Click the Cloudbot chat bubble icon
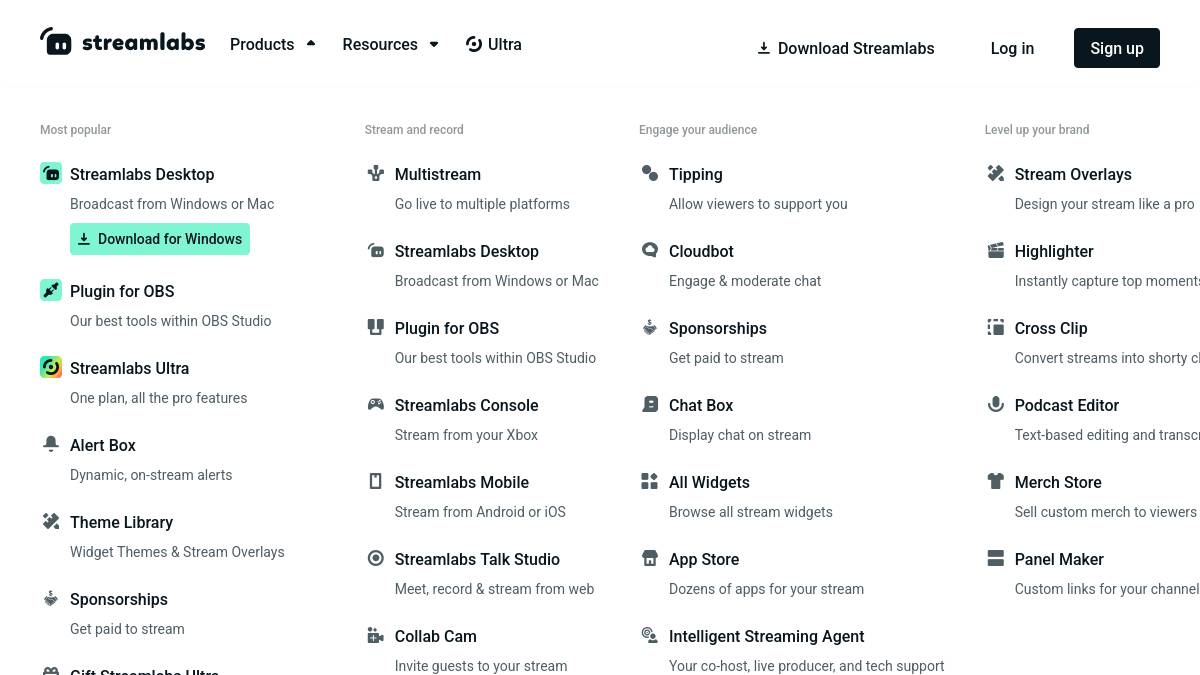 (650, 250)
